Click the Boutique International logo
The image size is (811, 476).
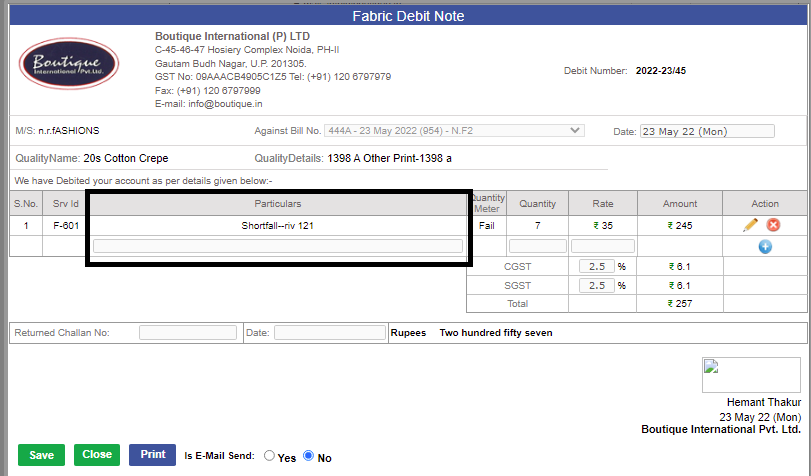[69, 64]
